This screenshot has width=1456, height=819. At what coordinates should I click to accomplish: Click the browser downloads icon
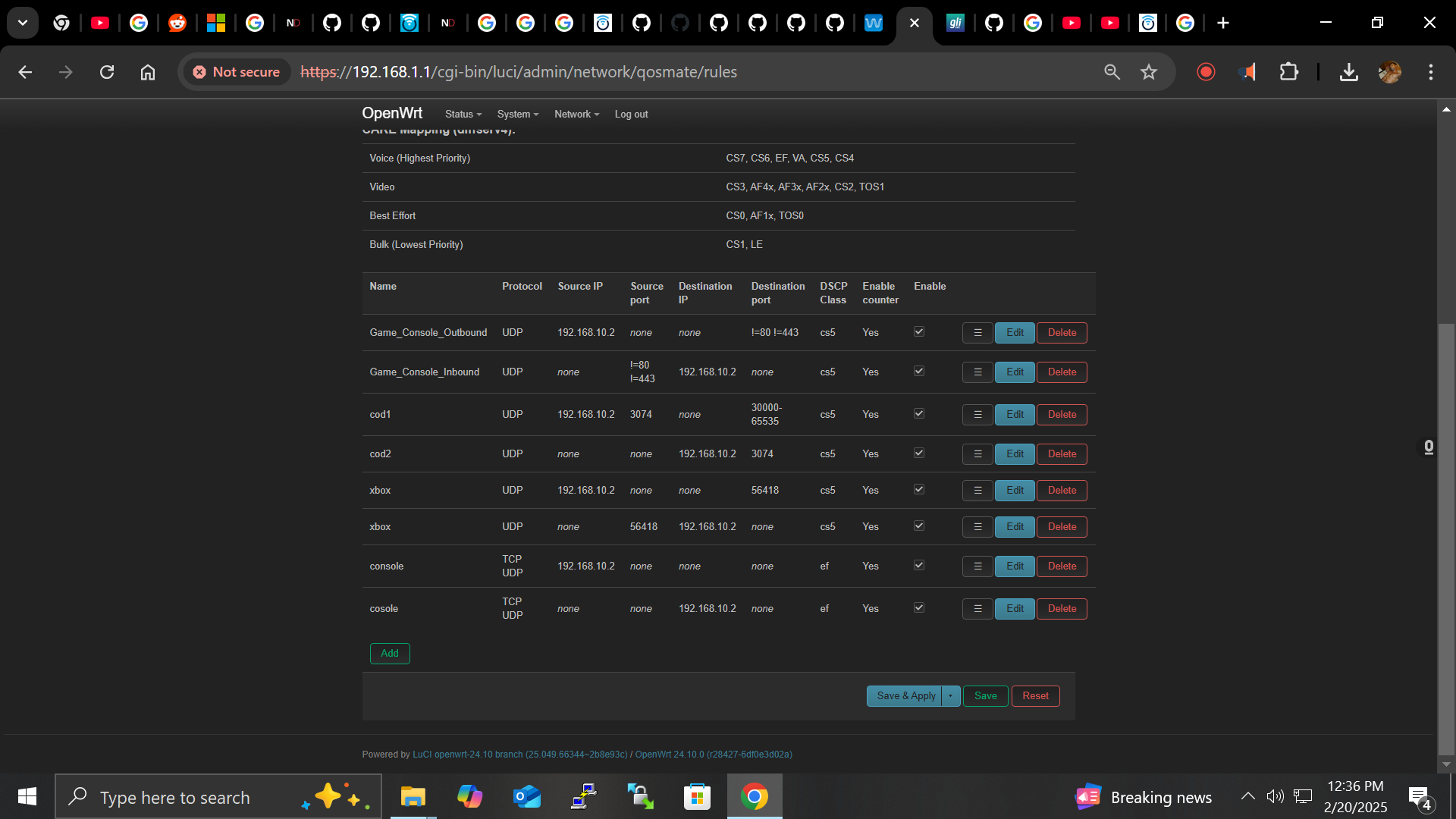pyautogui.click(x=1350, y=72)
